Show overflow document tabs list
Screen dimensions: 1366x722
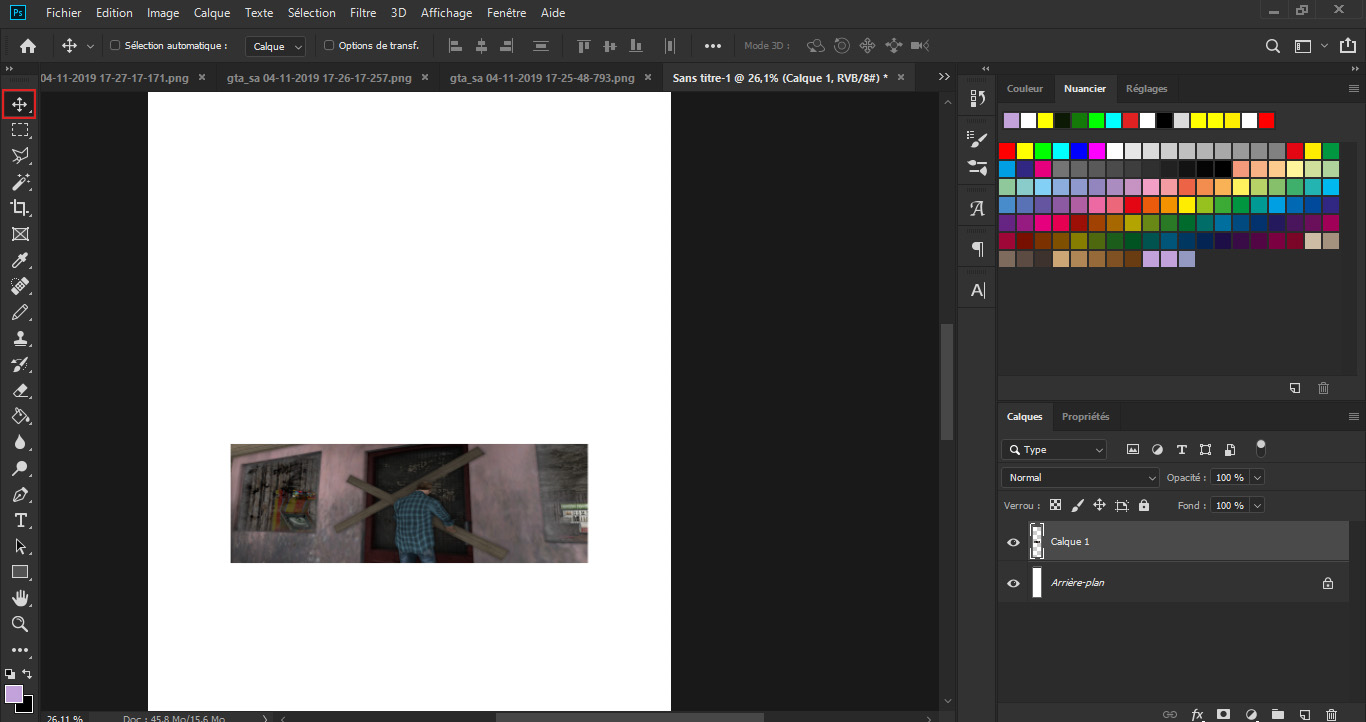click(944, 77)
